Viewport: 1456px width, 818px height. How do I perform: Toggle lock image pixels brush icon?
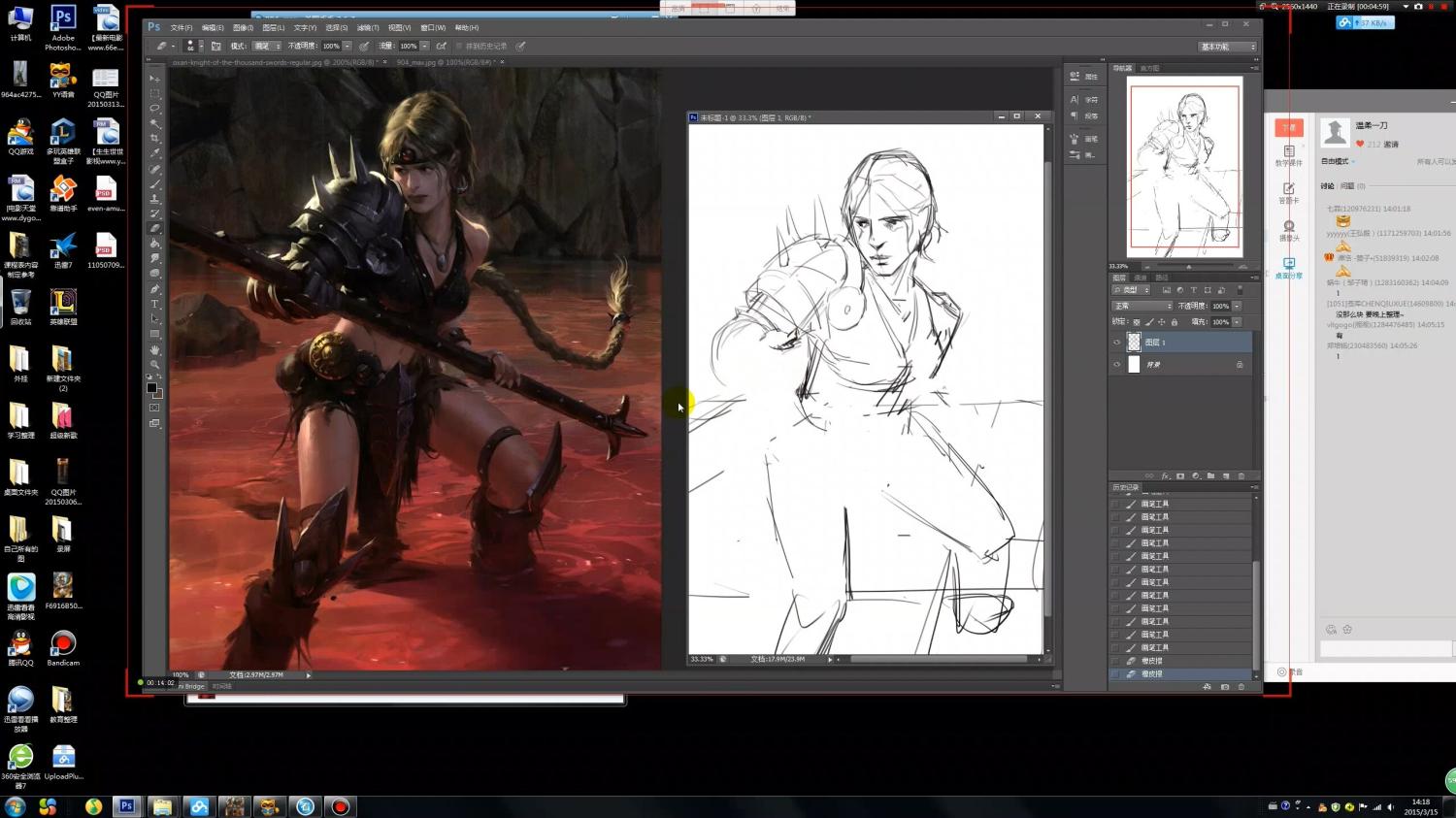(x=1149, y=322)
